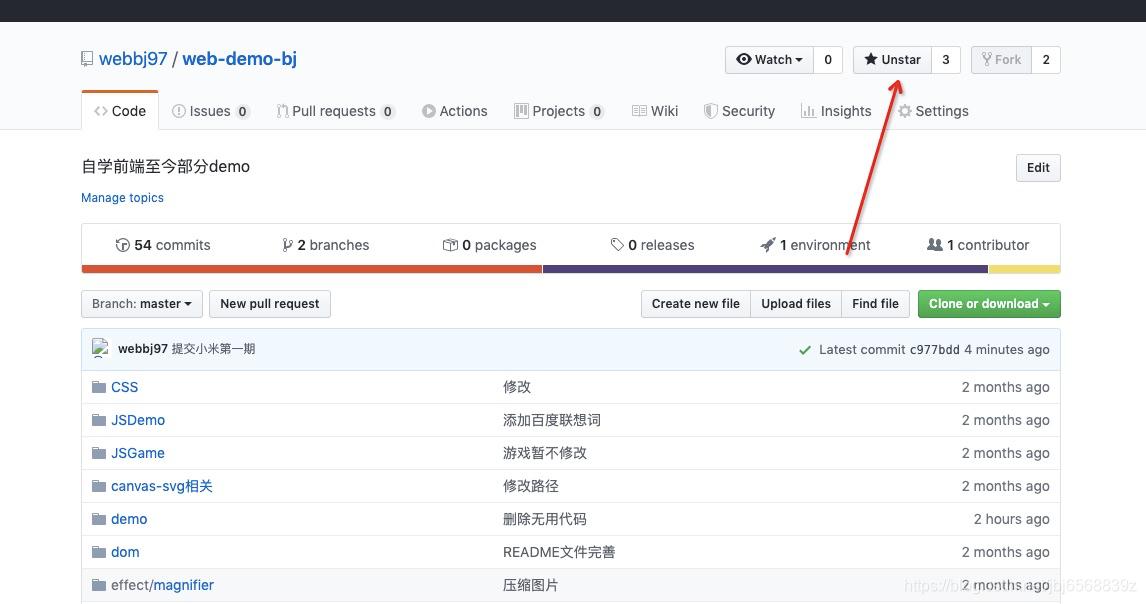Open the Watch dropdown
The height and width of the screenshot is (604, 1146).
coord(769,60)
